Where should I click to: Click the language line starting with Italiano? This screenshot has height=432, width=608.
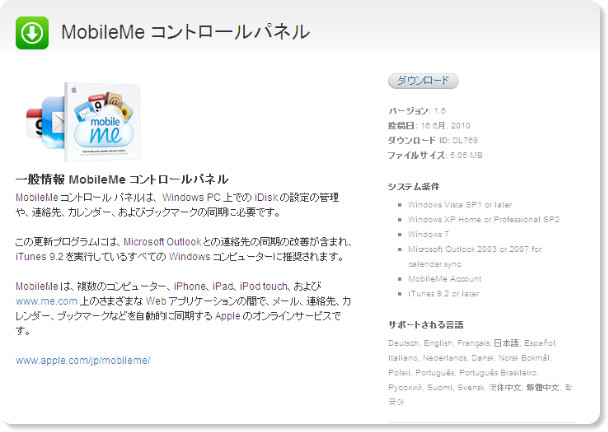[470, 358]
